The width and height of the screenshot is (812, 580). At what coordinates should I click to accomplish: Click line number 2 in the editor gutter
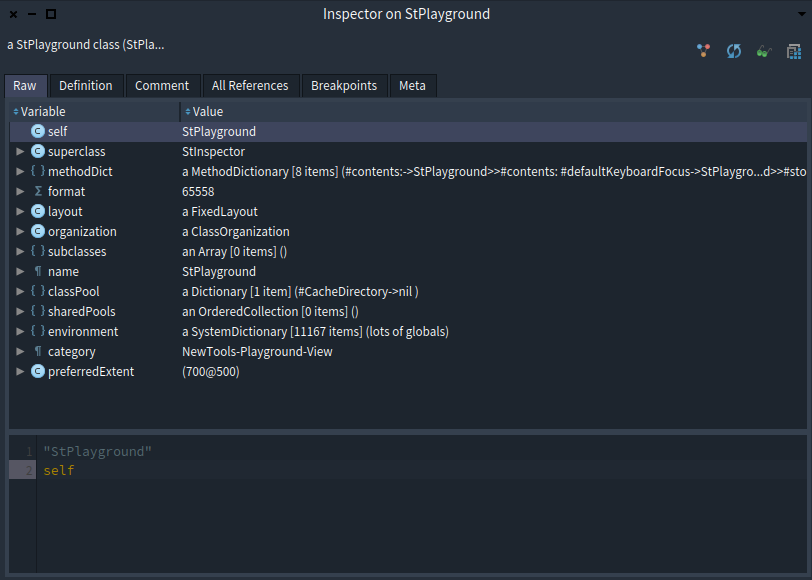[29, 470]
